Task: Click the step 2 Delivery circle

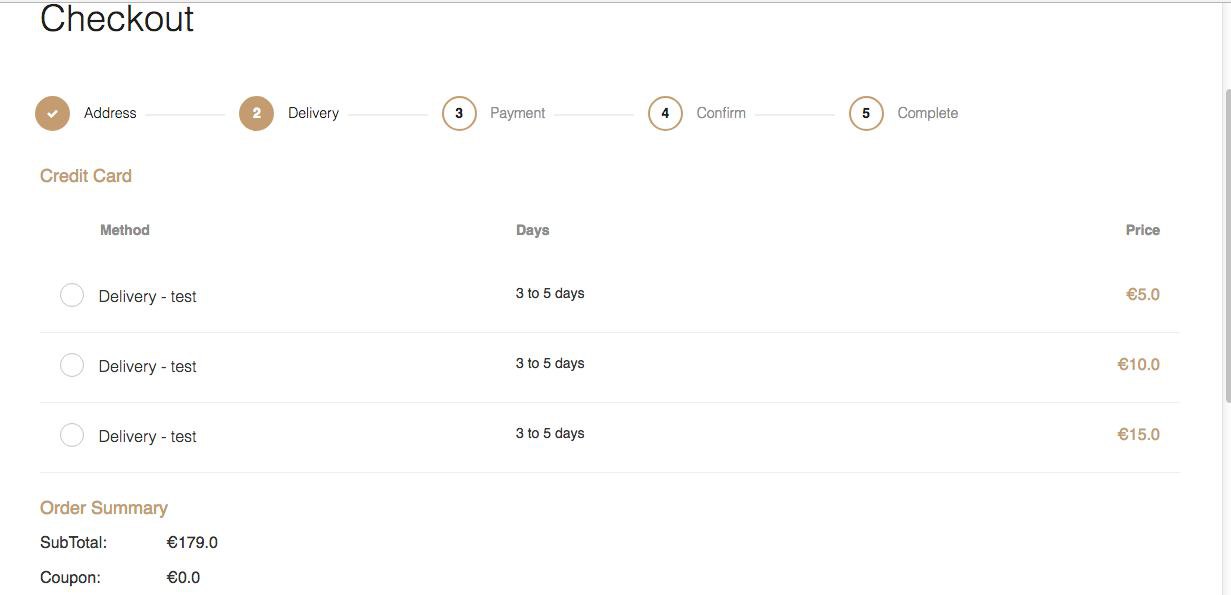Action: coord(256,113)
